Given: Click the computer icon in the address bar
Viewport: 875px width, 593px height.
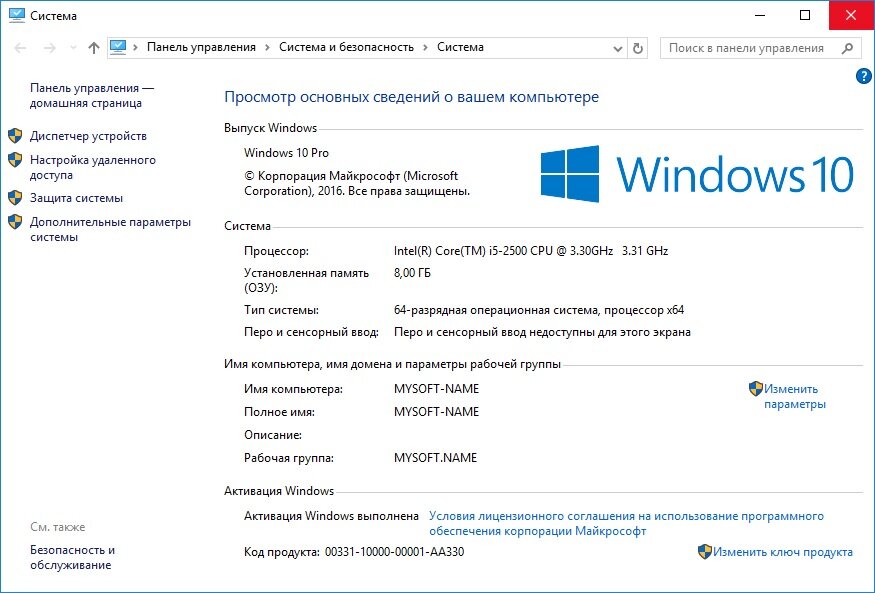Looking at the screenshot, I should (x=118, y=47).
